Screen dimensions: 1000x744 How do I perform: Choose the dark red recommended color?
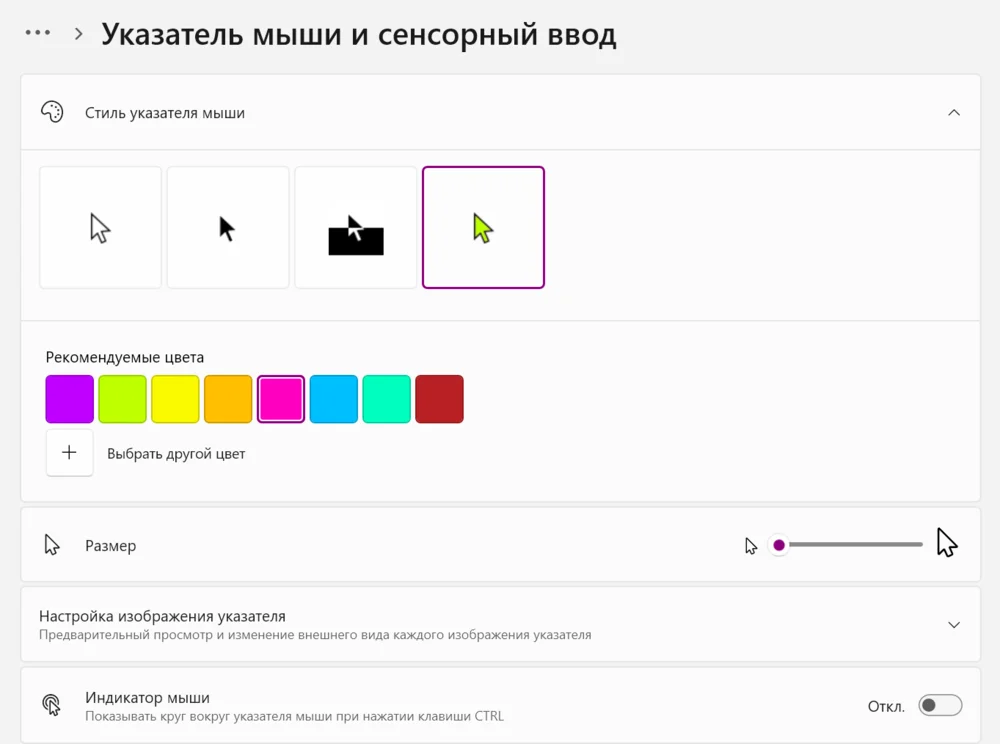coord(439,399)
